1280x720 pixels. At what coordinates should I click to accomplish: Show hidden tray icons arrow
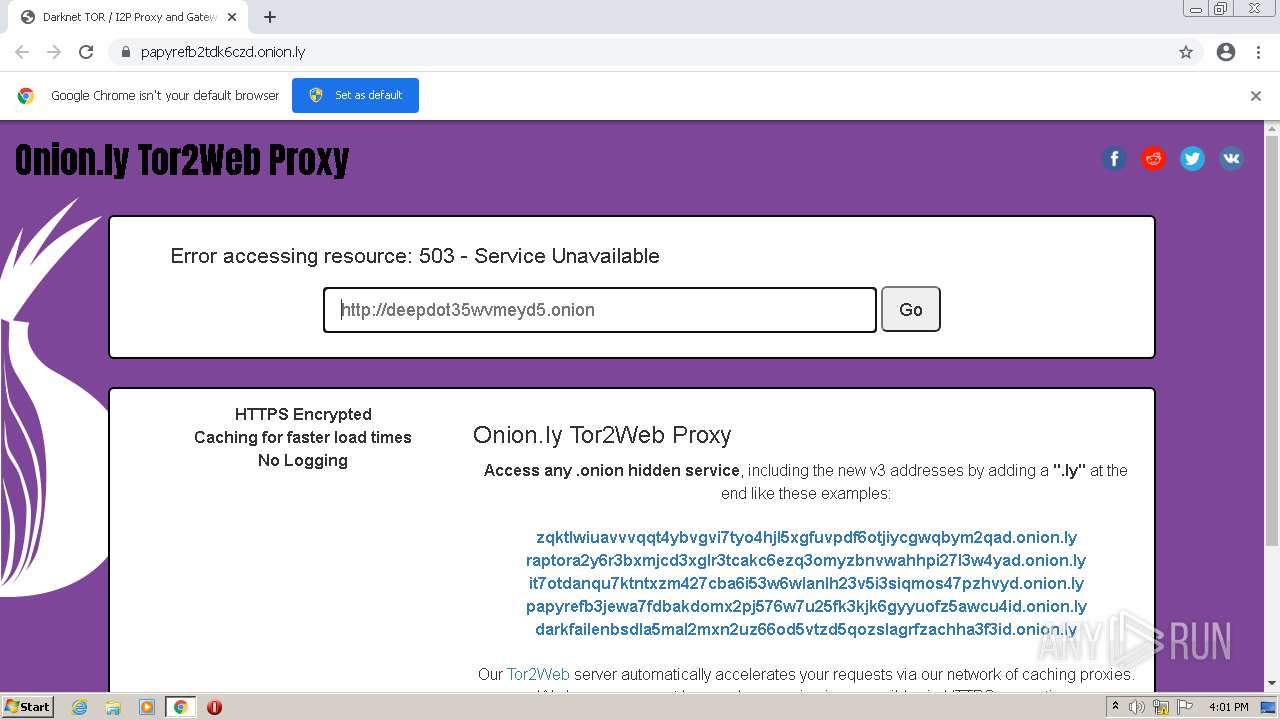point(1116,707)
